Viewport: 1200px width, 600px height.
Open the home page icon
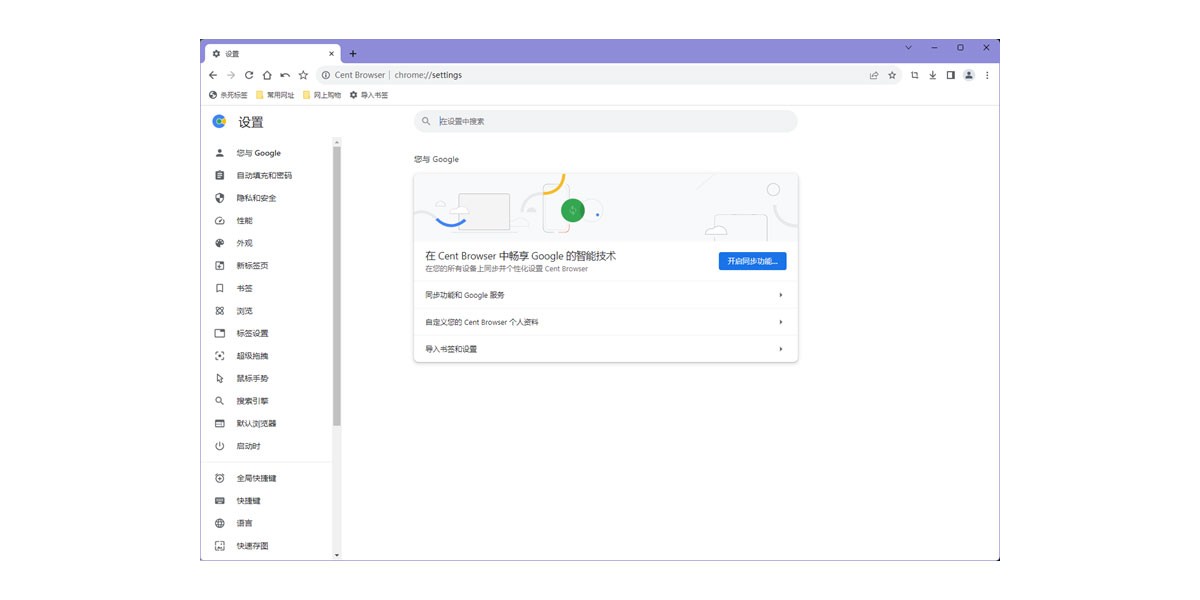267,75
